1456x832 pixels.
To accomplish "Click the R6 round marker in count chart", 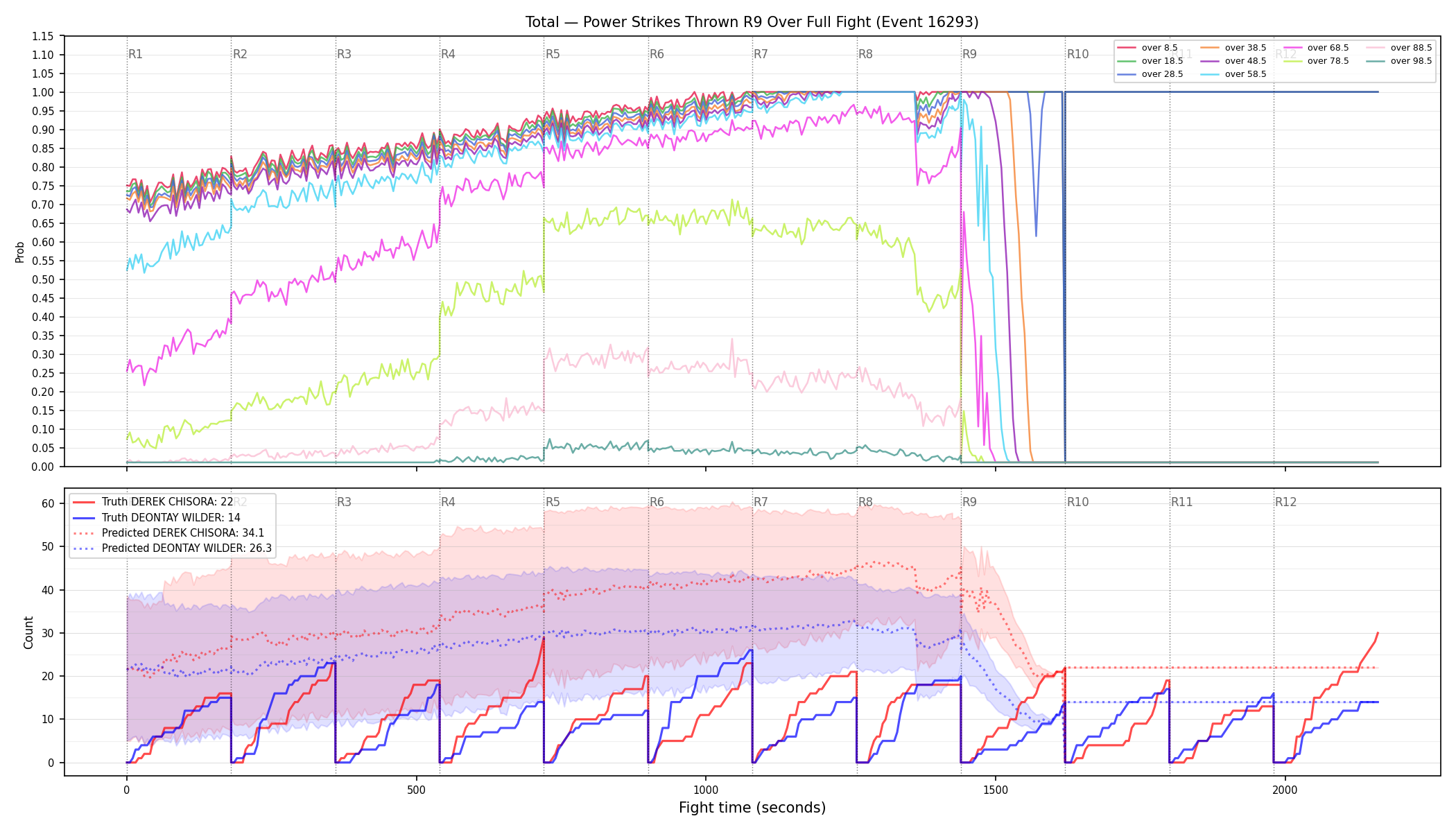I will [657, 502].
